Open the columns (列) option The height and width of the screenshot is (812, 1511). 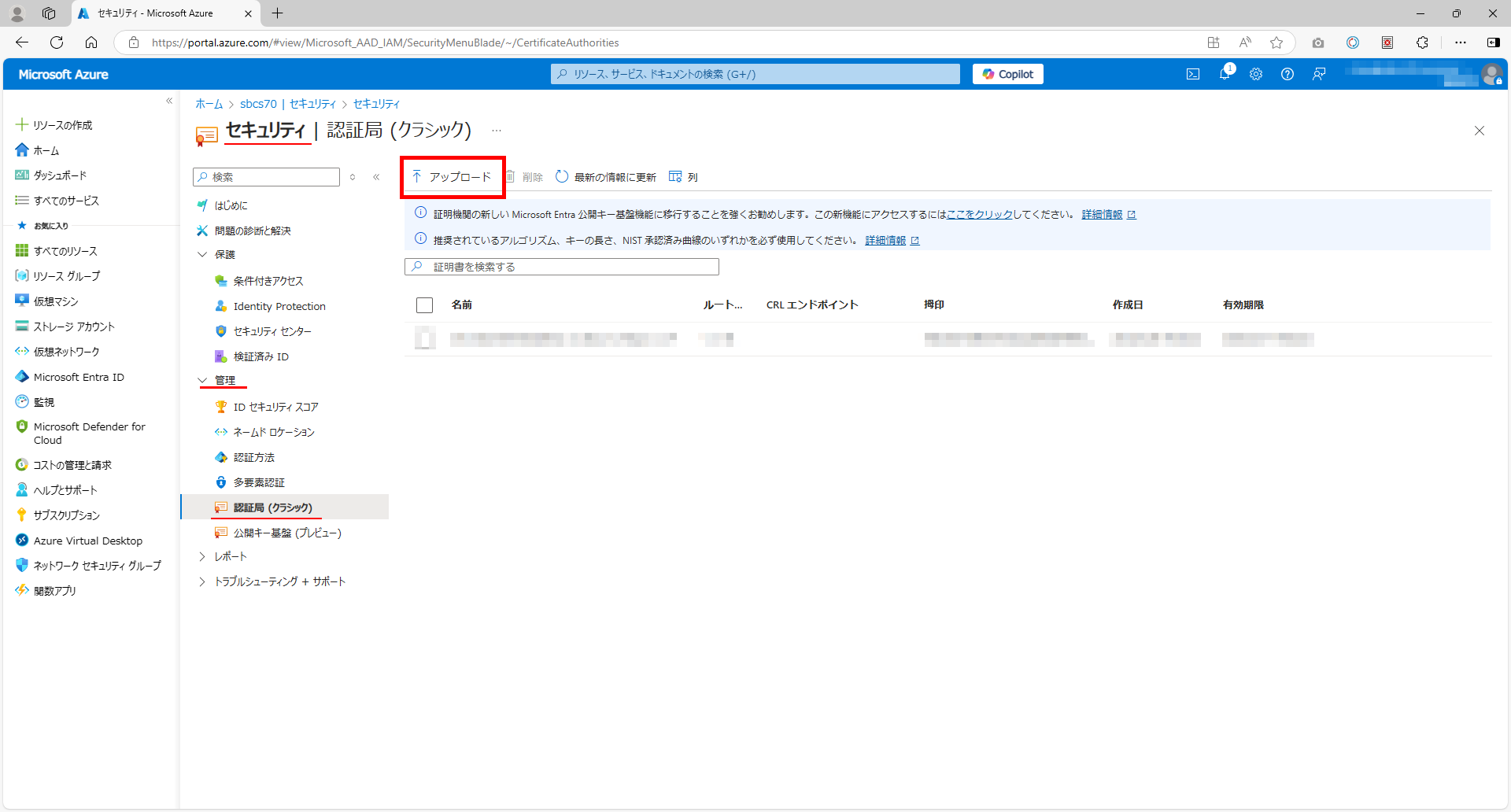[683, 177]
